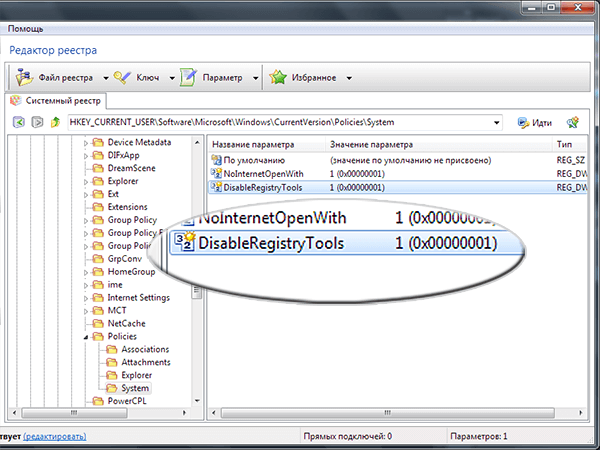Click the add-to-favorites icon next to Идти
600x450 pixels.
573,122
